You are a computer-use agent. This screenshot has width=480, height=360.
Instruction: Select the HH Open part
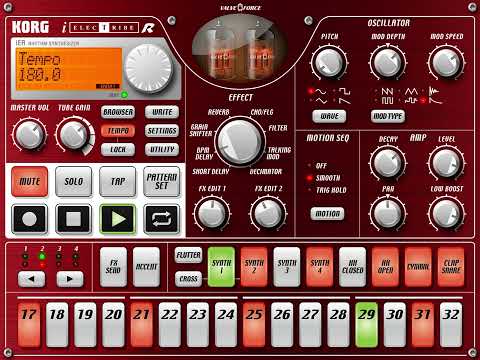(x=385, y=267)
